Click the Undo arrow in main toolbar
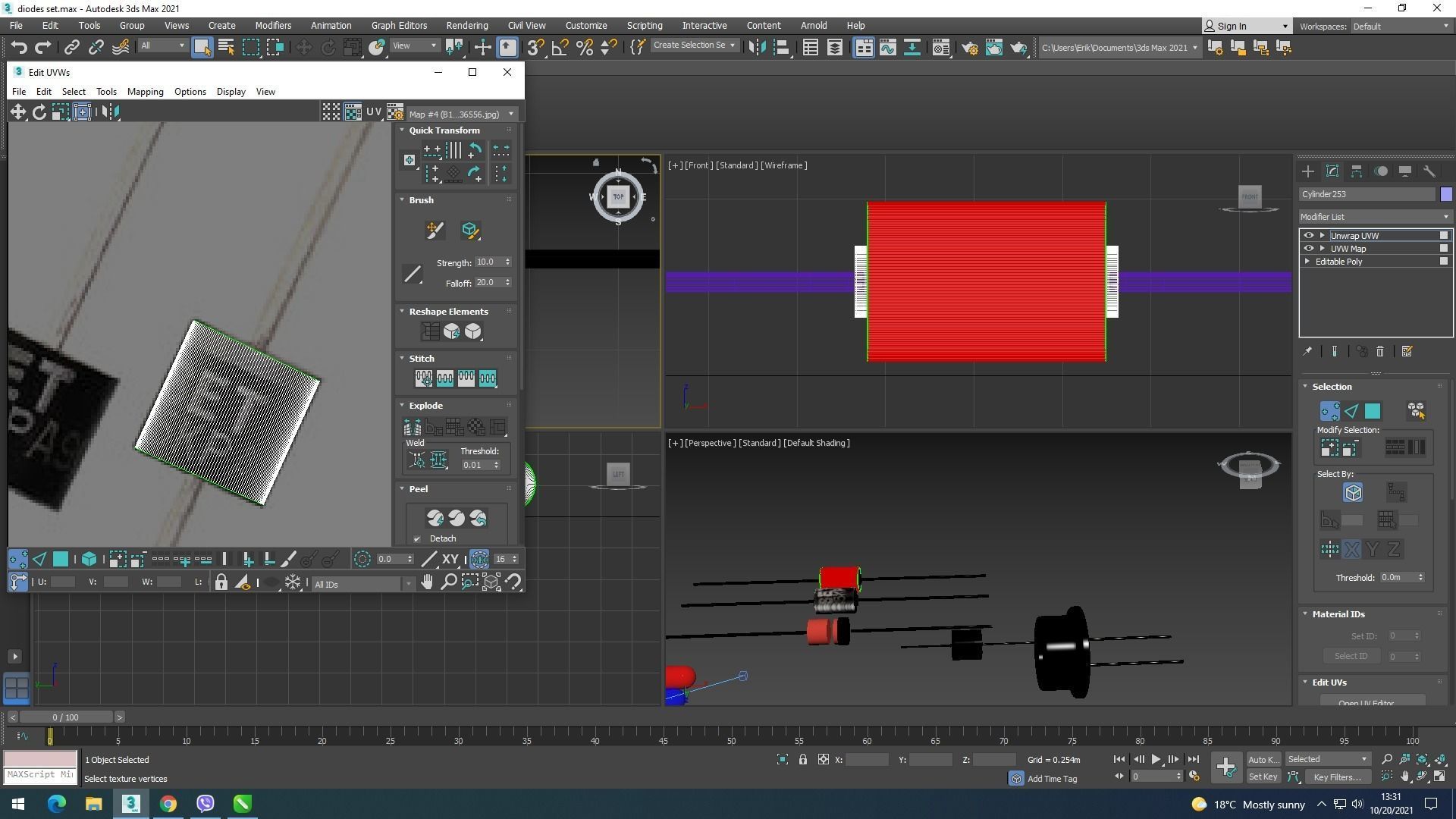Image resolution: width=1456 pixels, height=819 pixels. coord(19,48)
